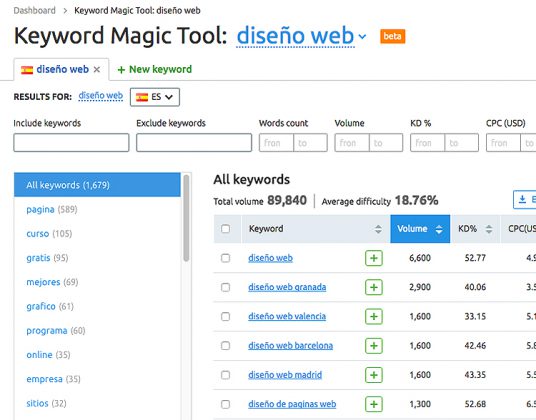Check the box for 'diseño de paginas web'
Screen dimensions: 536x420
pos(226,404)
